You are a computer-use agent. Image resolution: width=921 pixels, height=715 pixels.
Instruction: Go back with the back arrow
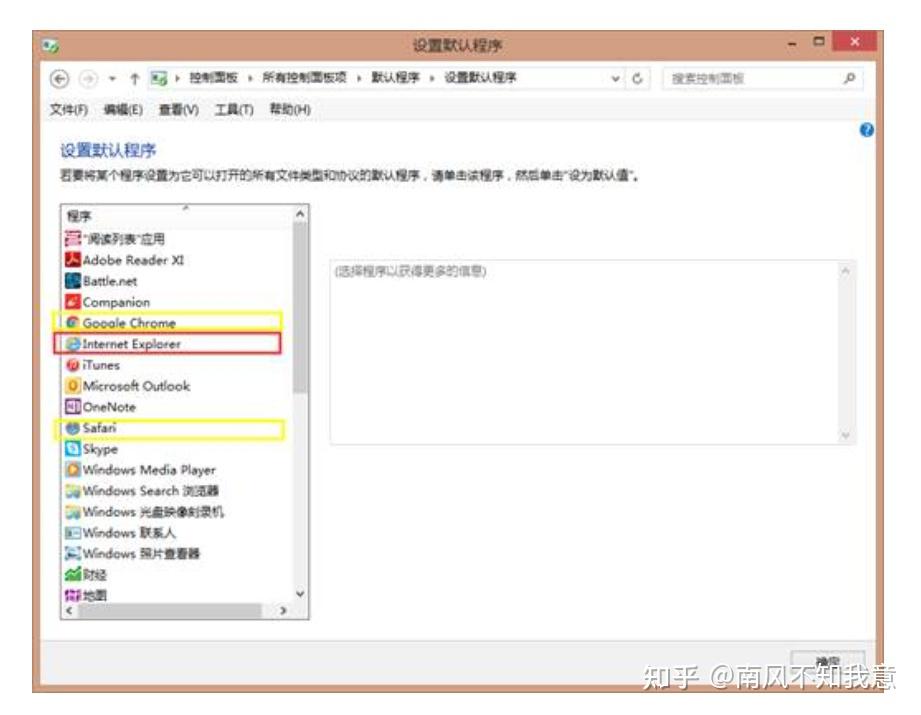coord(59,78)
